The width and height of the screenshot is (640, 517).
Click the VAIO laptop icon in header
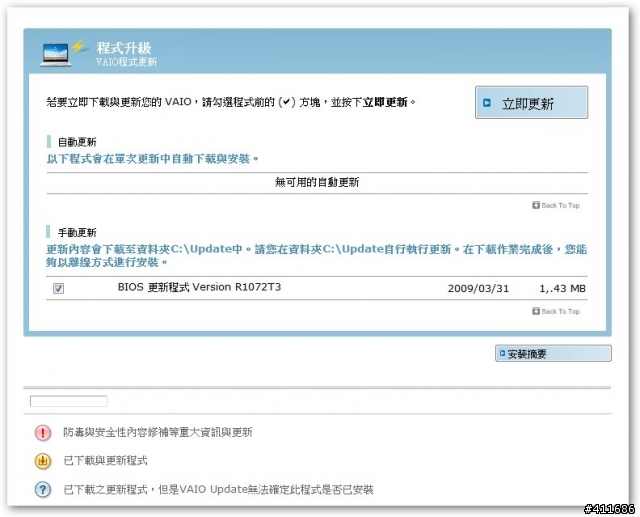[x=55, y=55]
